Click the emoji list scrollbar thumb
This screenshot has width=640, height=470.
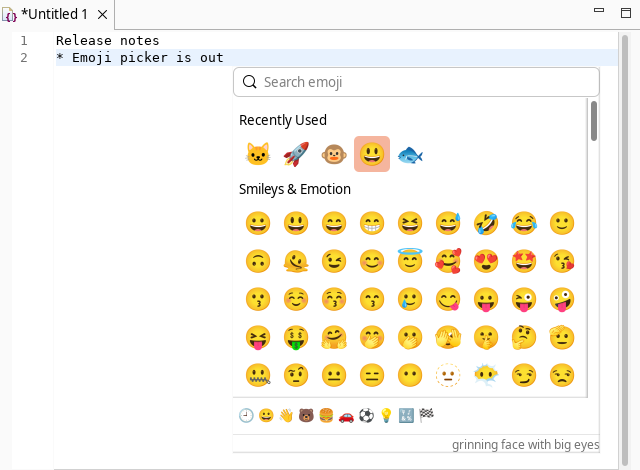(594, 121)
